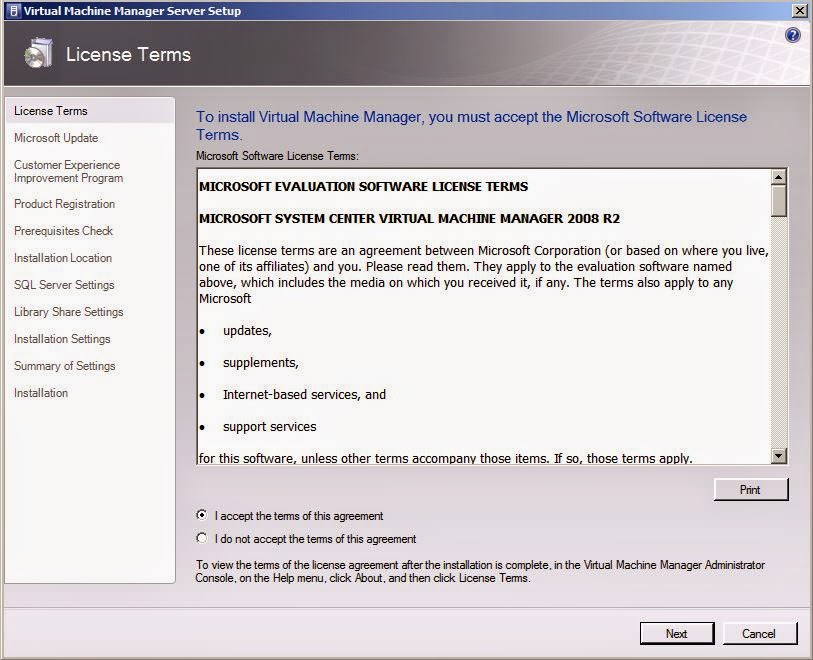Viewport: 813px width, 660px height.
Task: Select Installation Location step
Action: (x=63, y=258)
